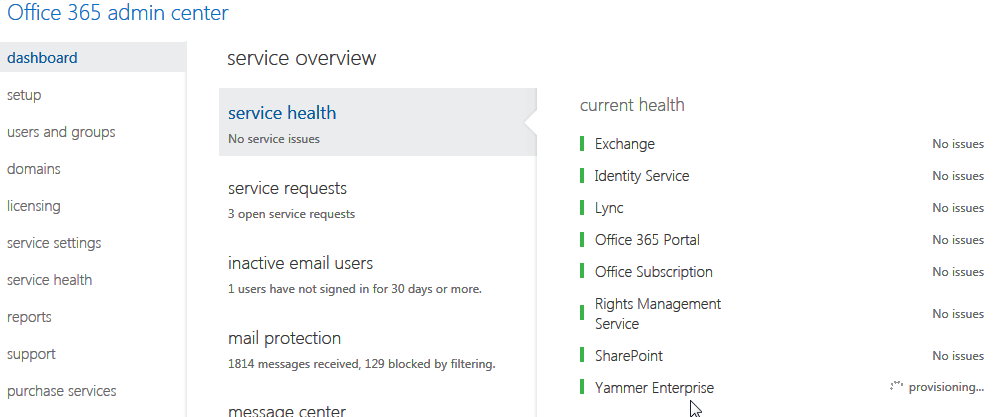Open the domains page
1003x417 pixels.
tap(34, 169)
